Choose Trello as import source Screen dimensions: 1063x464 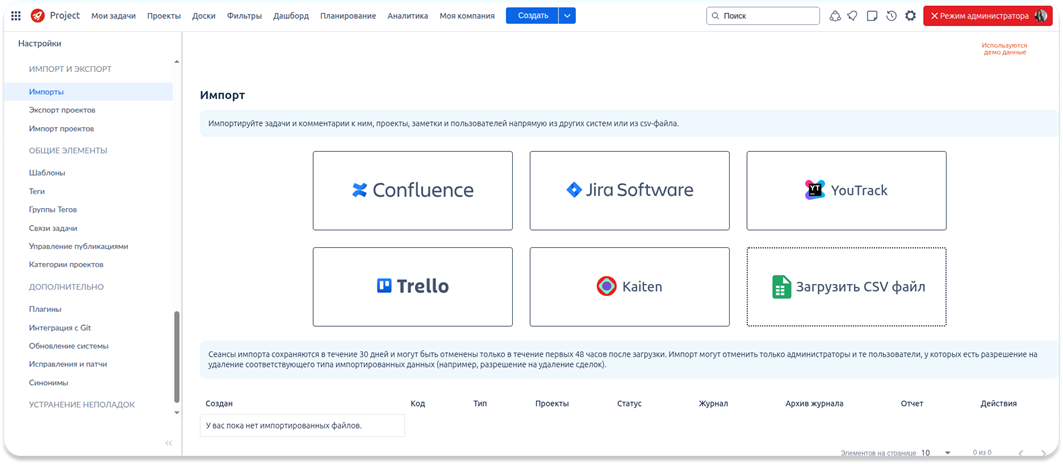pos(412,287)
